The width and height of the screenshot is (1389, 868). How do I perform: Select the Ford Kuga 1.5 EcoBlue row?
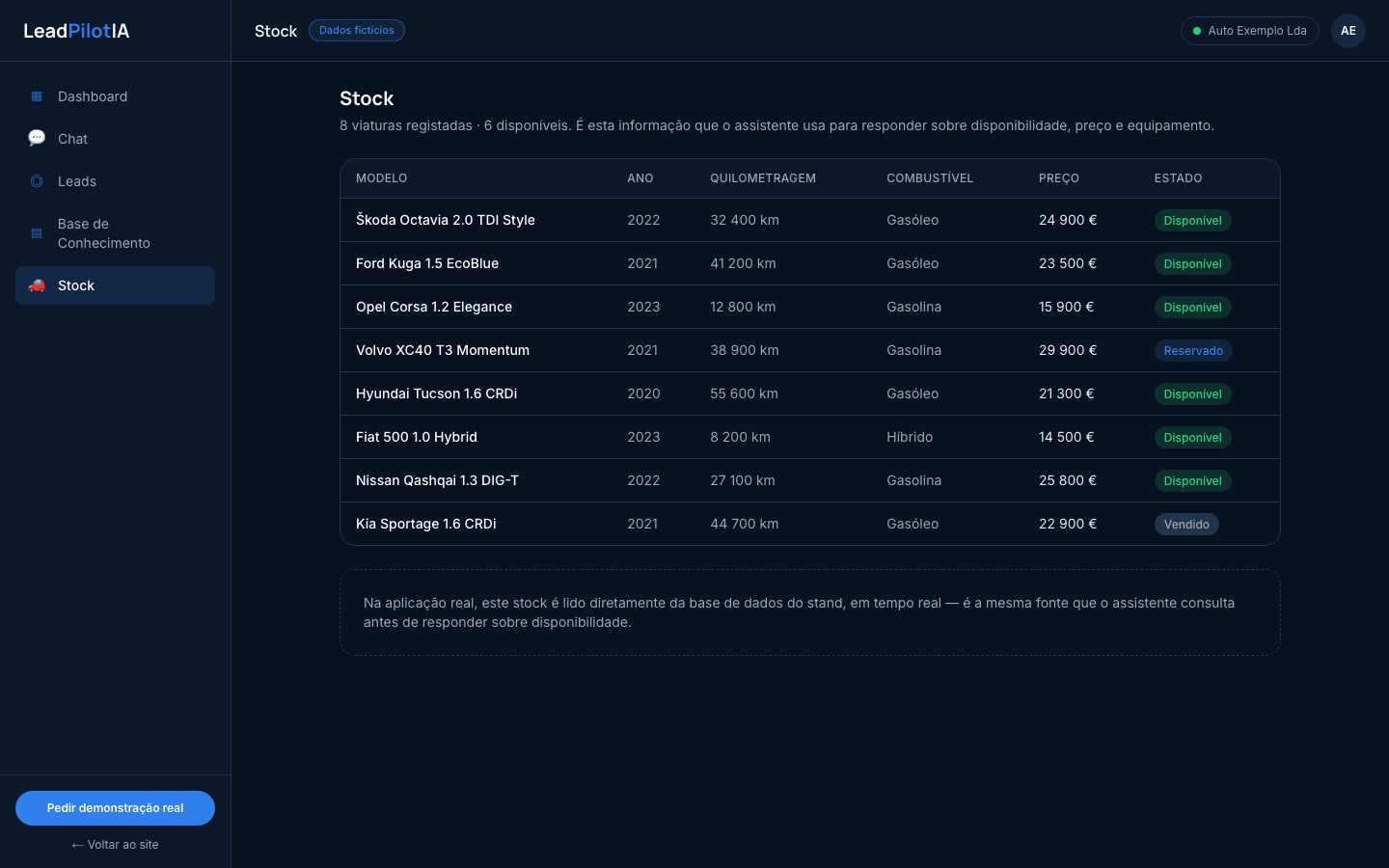click(810, 263)
